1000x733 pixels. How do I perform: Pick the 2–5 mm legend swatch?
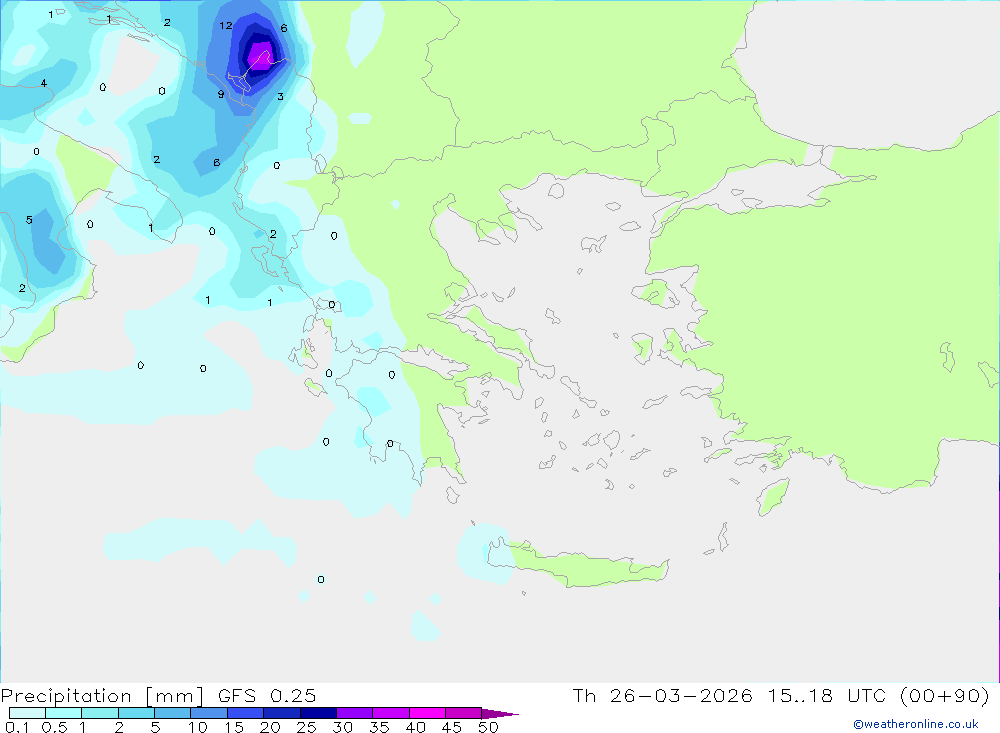pos(136,713)
